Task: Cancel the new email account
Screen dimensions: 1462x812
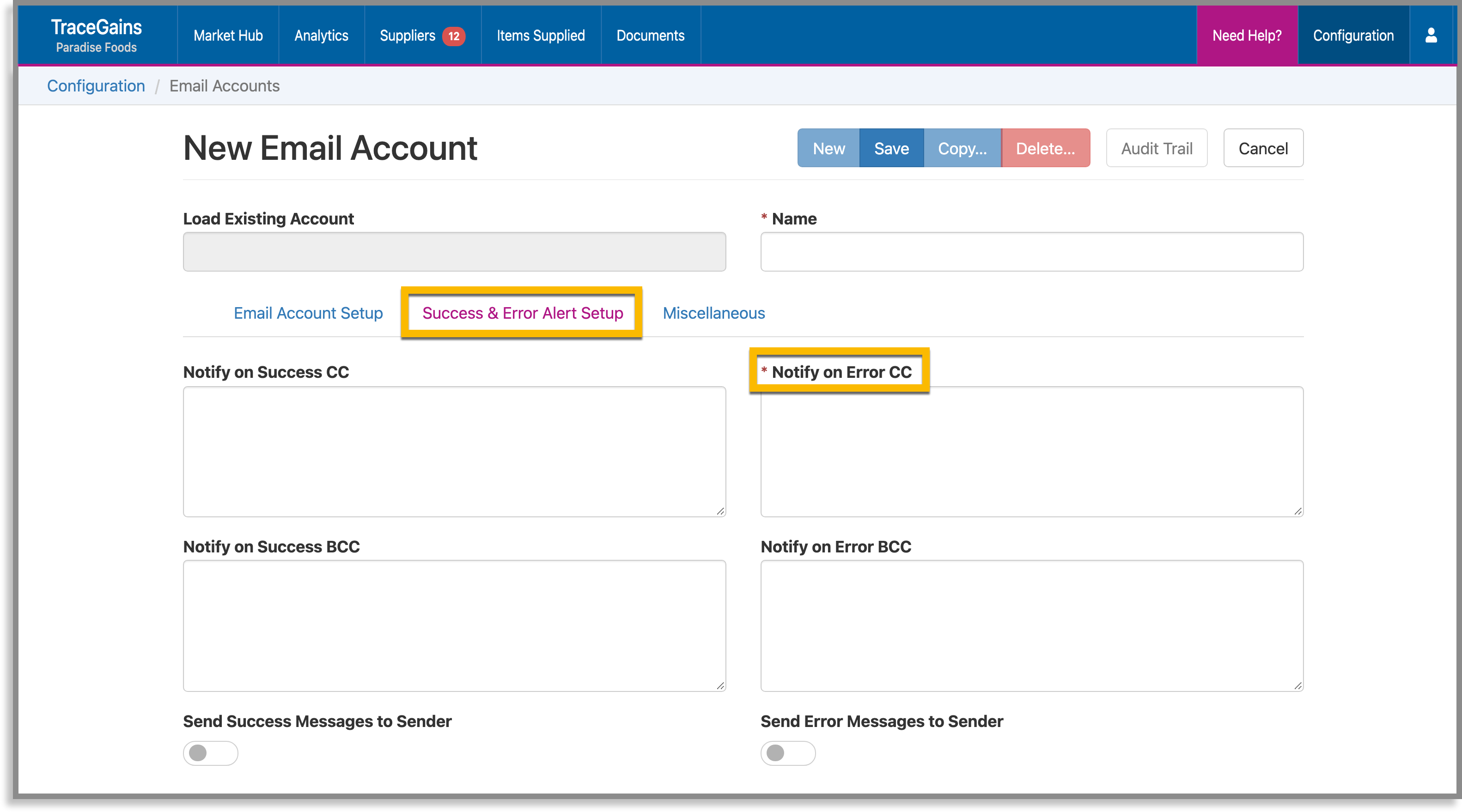Action: pyautogui.click(x=1263, y=148)
